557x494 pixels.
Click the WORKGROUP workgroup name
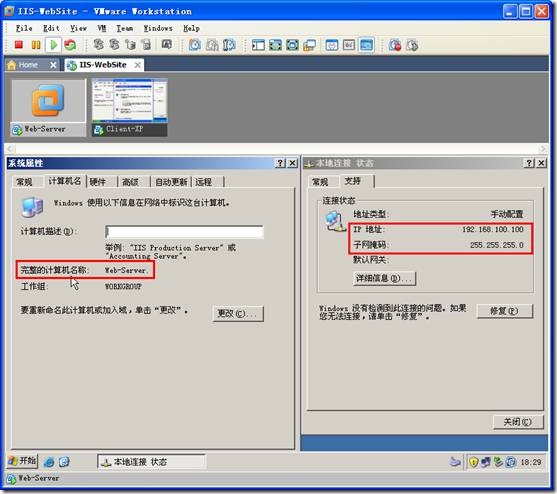[123, 286]
